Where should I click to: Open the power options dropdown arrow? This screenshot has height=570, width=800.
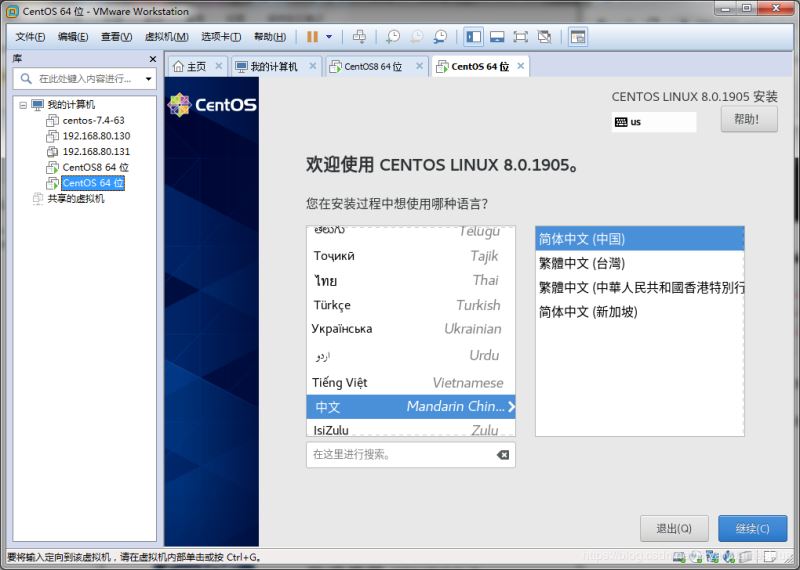point(329,37)
